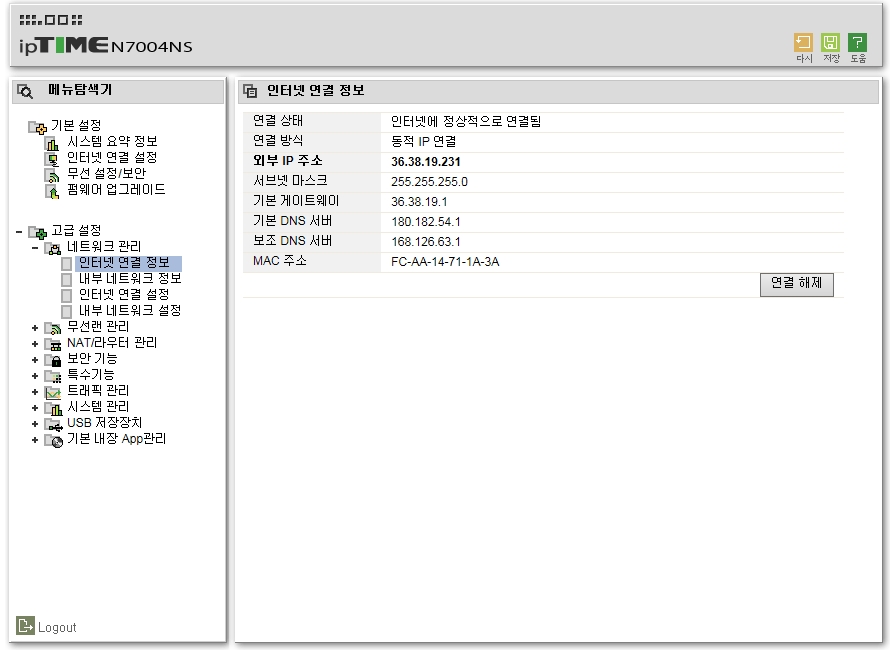Screen dimensions: 895x659
Task: Expand the 트래픽 관리 node
Action: click(35, 392)
